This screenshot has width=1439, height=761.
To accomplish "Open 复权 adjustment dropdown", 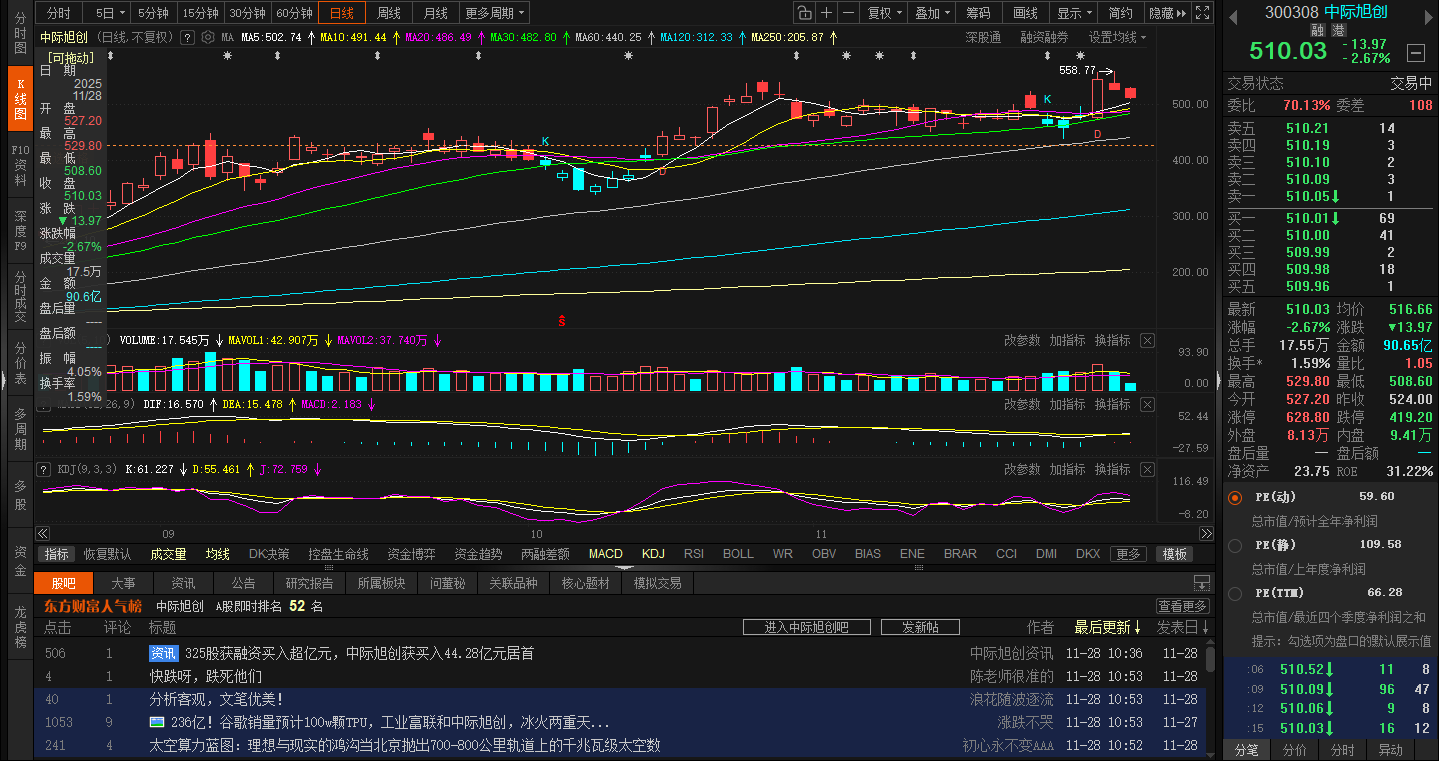I will coord(885,13).
